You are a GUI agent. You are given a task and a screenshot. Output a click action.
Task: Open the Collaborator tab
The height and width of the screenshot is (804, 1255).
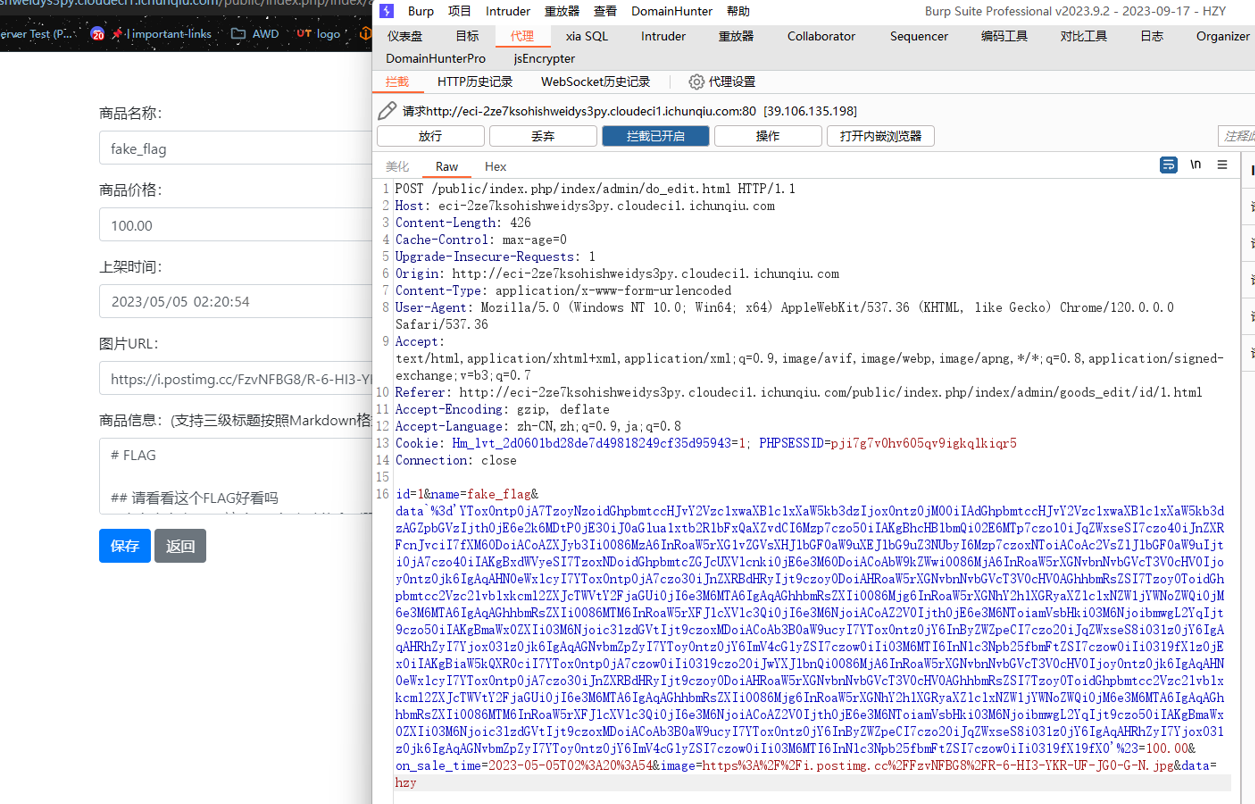821,36
